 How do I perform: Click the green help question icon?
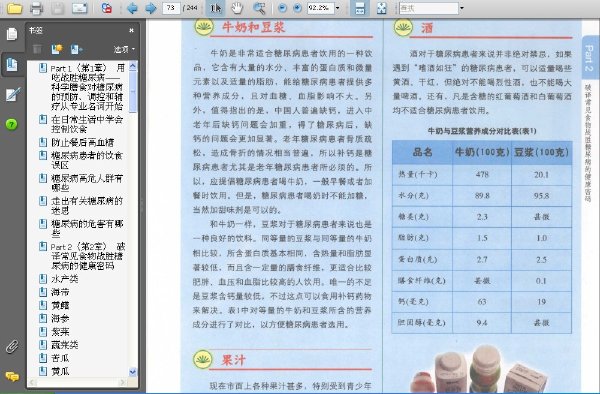pyautogui.click(x=11, y=124)
